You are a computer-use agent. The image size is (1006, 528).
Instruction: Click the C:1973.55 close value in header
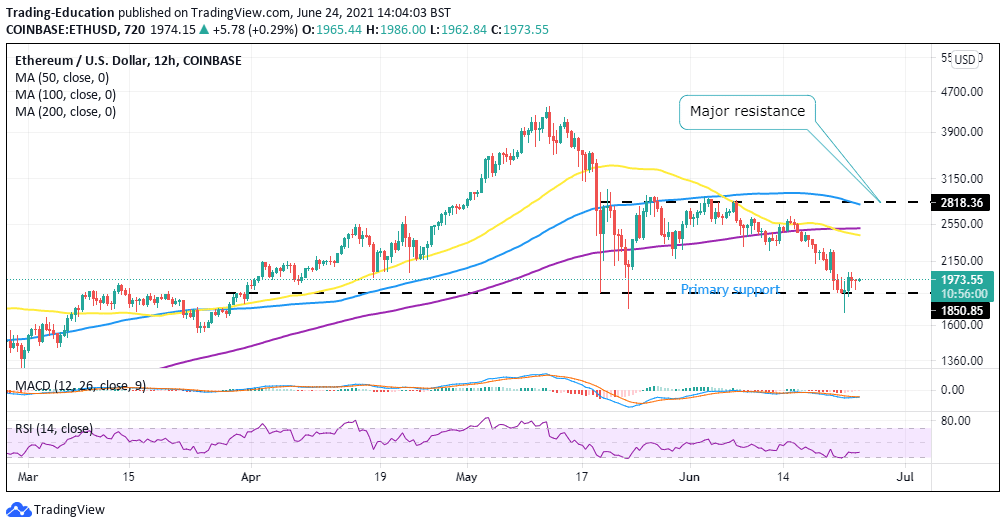(520, 30)
